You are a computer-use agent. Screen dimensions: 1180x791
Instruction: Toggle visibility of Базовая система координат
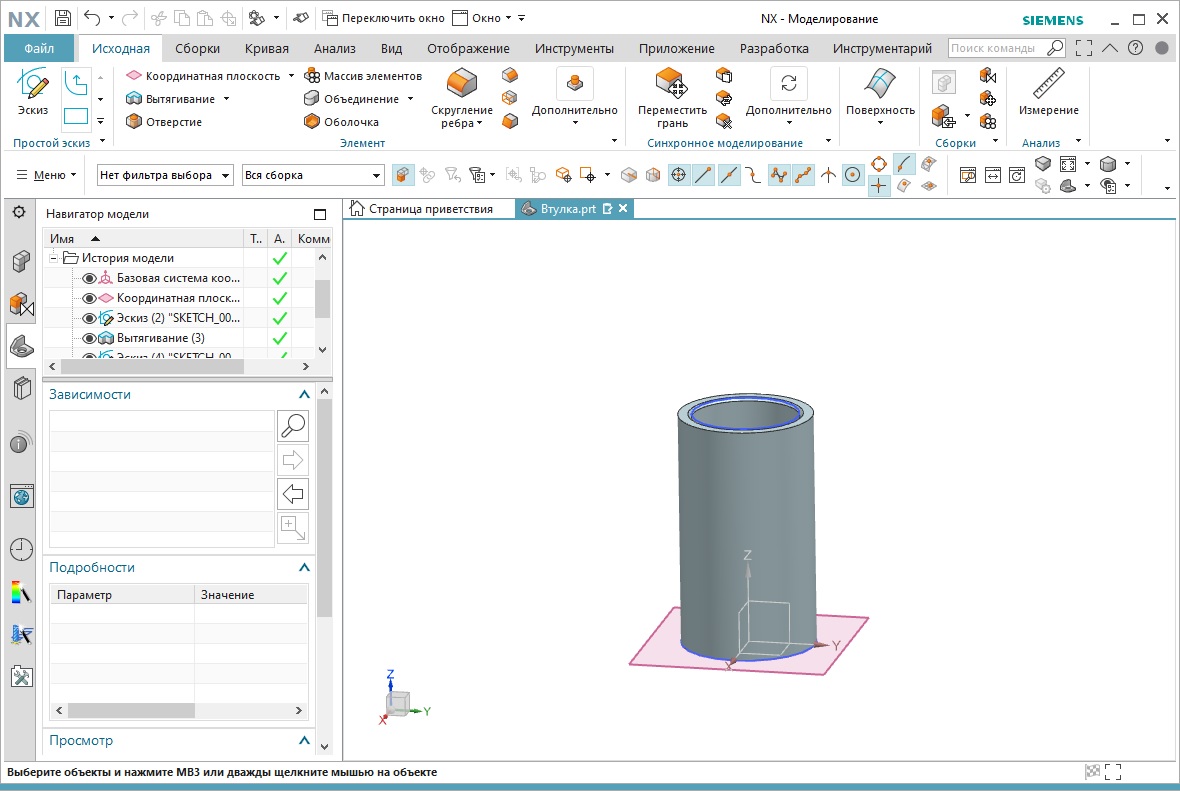click(x=89, y=278)
